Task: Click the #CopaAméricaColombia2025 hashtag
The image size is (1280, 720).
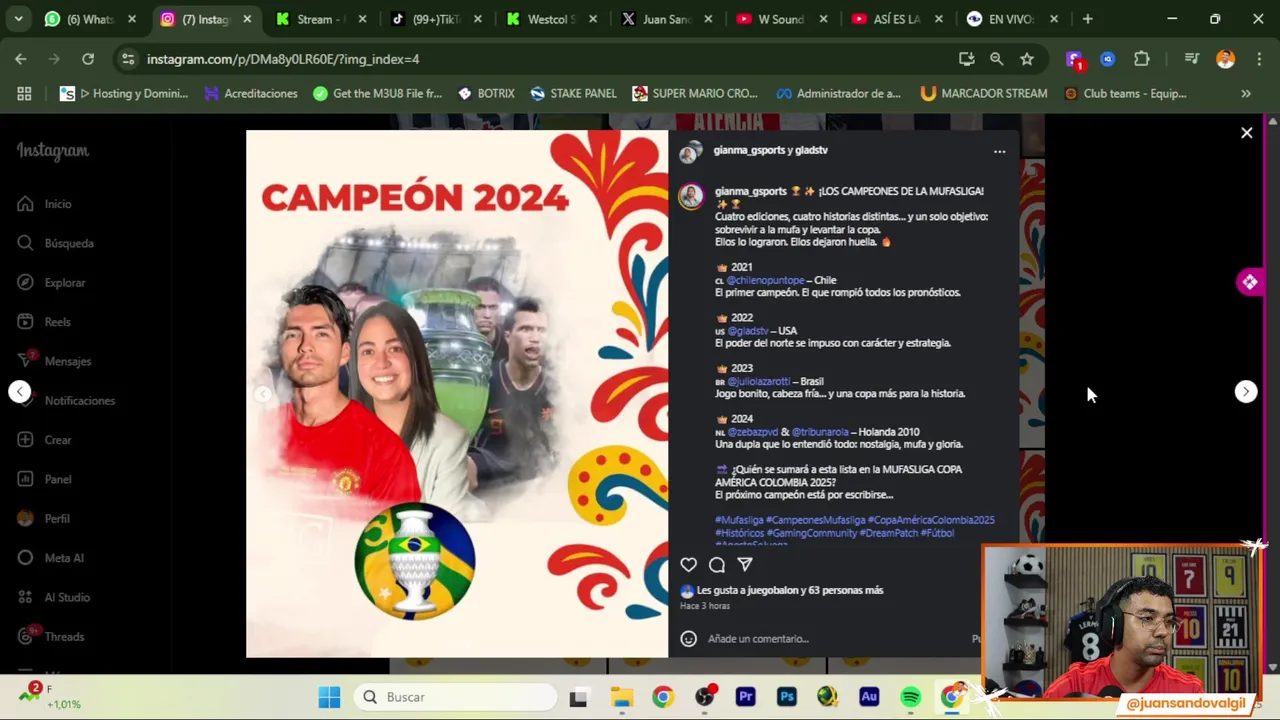Action: click(x=931, y=520)
